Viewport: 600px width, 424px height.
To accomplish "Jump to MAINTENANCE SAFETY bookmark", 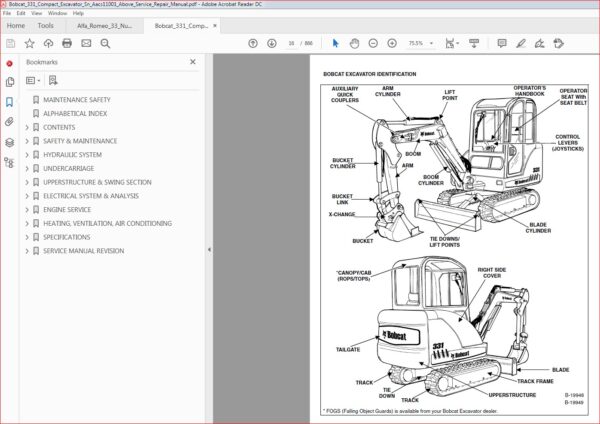I will pyautogui.click(x=77, y=99).
